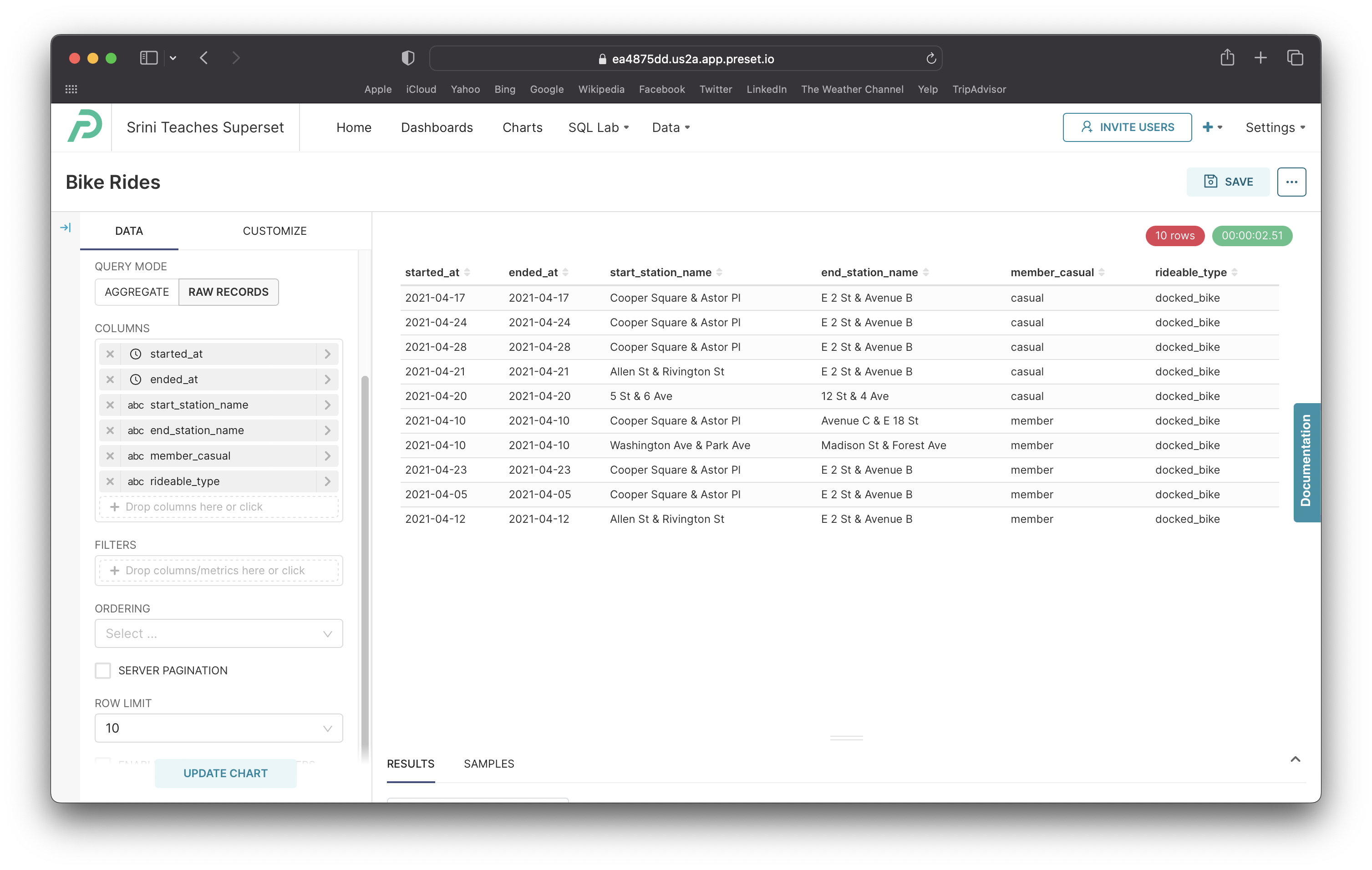The image size is (1372, 870).
Task: Show Safari tab overview
Action: click(1295, 57)
